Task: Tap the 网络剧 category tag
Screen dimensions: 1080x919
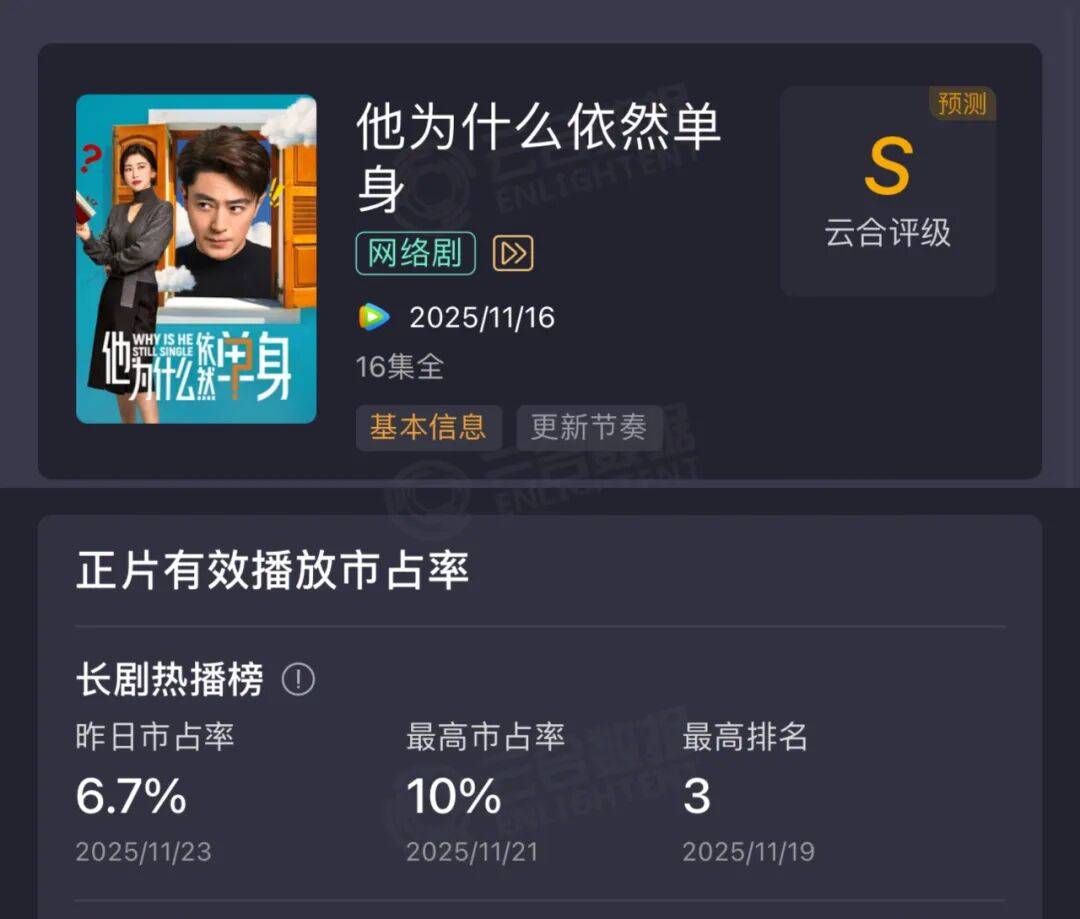Action: (415, 253)
